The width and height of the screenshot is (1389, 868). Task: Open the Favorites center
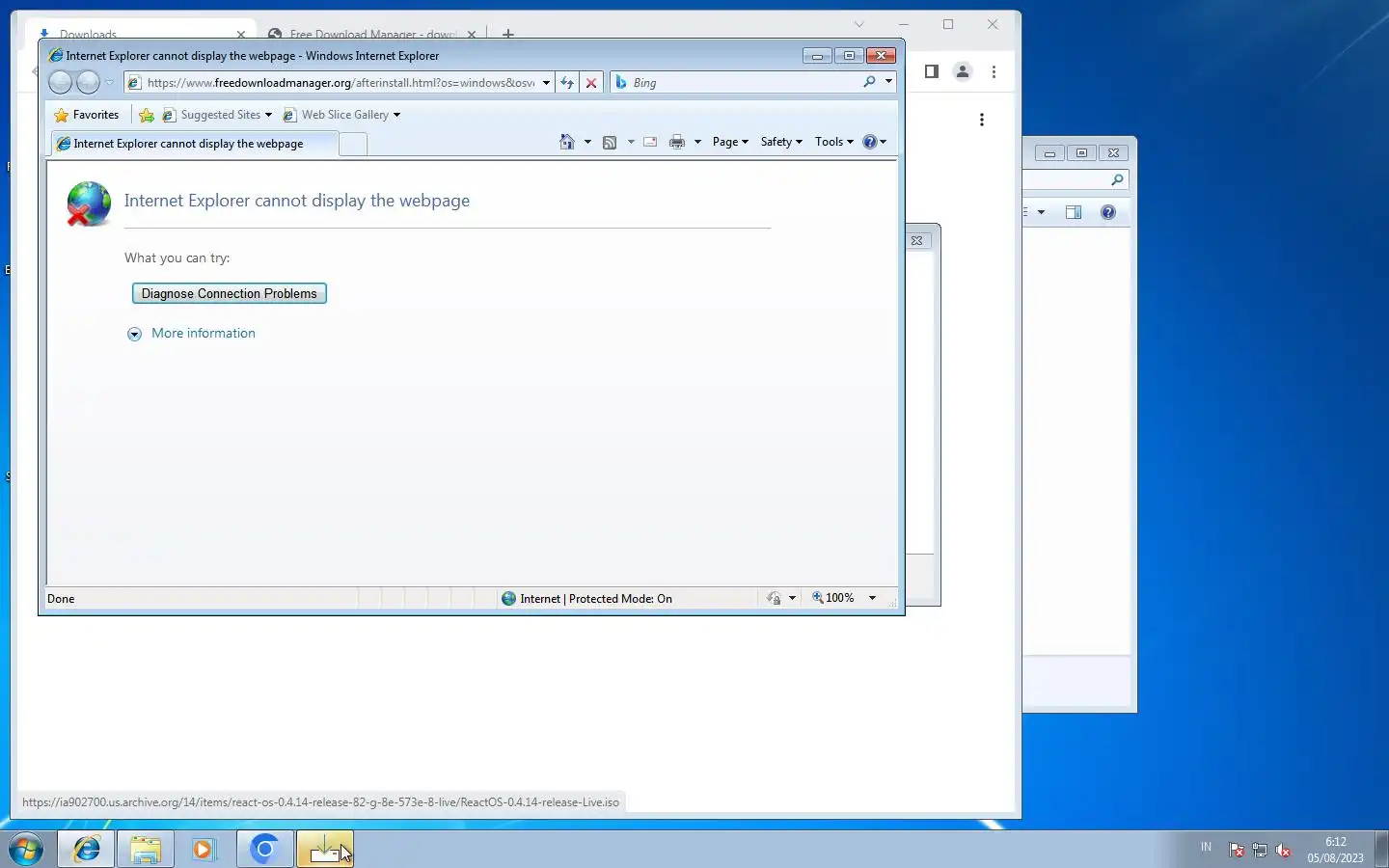coord(87,115)
